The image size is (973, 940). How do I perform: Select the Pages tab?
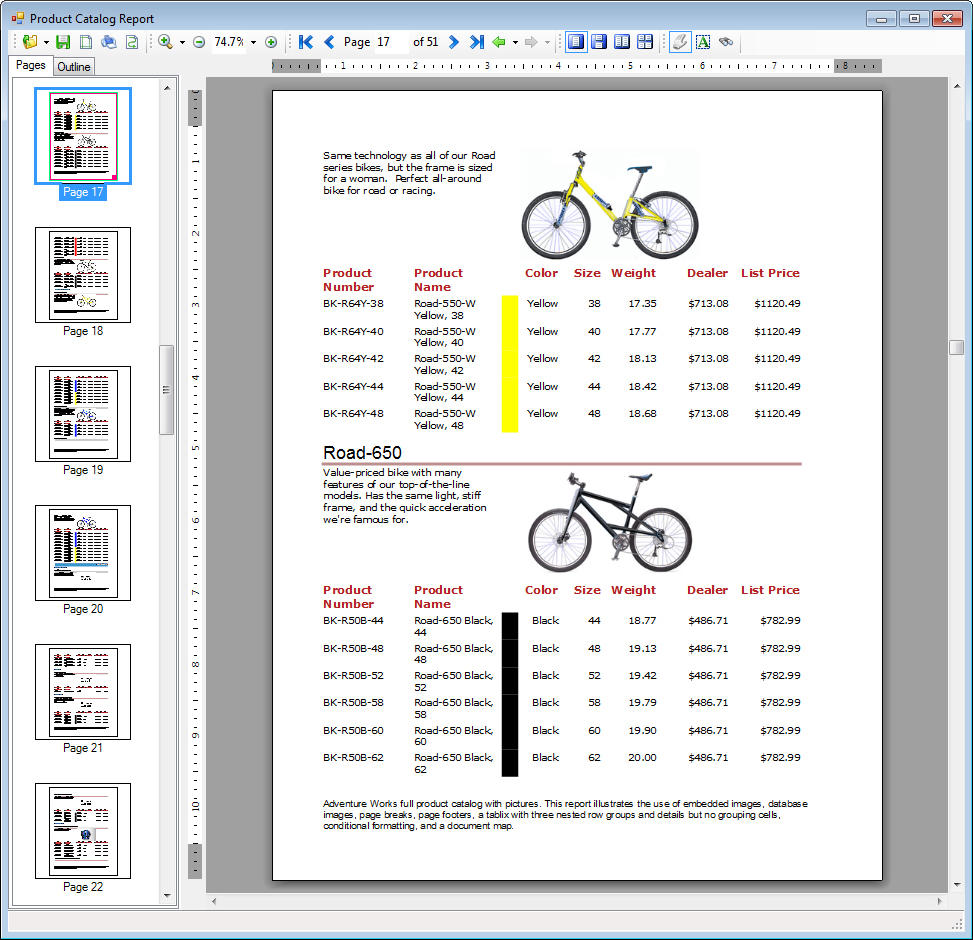pyautogui.click(x=30, y=65)
